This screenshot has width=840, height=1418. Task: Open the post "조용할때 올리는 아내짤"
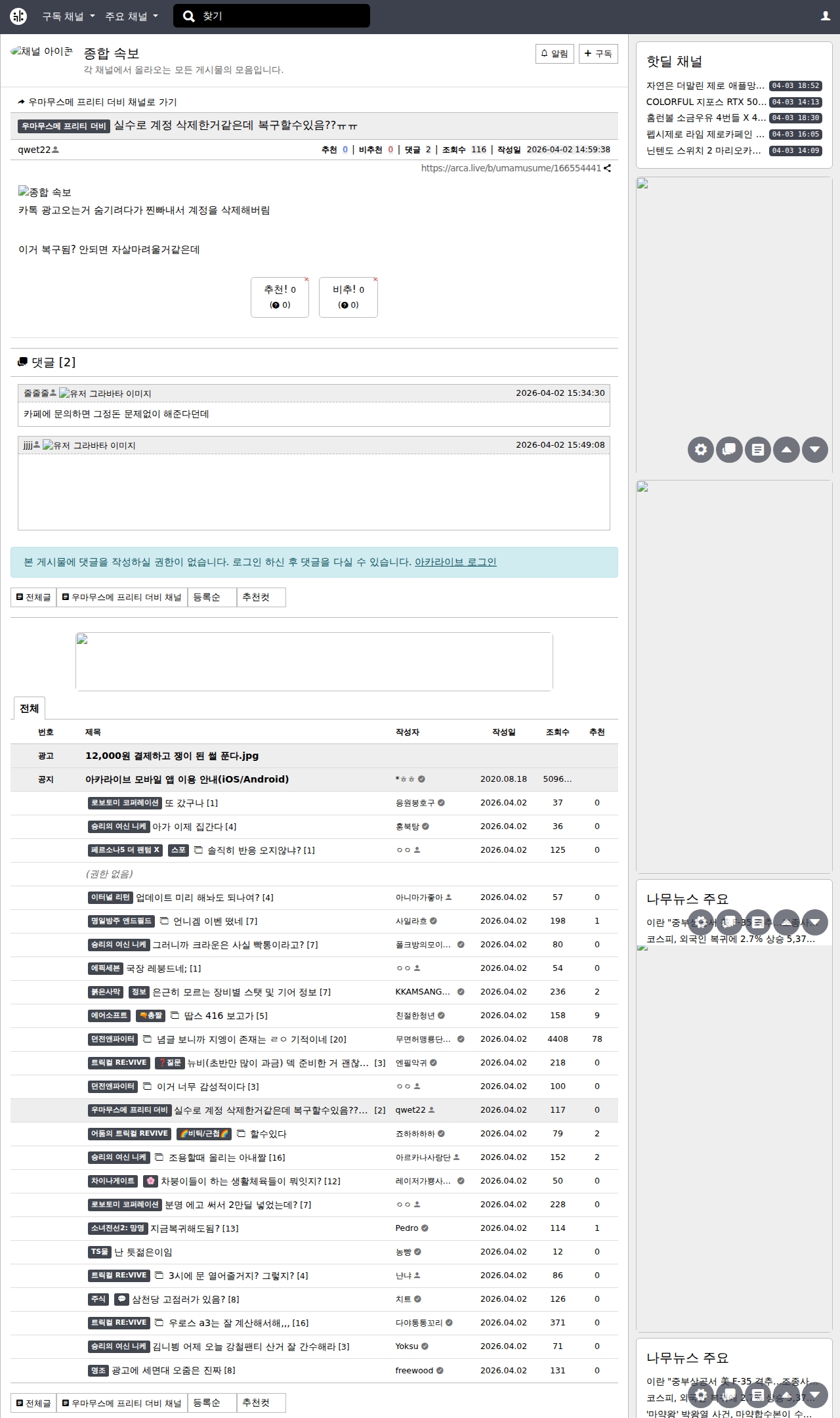(218, 1157)
